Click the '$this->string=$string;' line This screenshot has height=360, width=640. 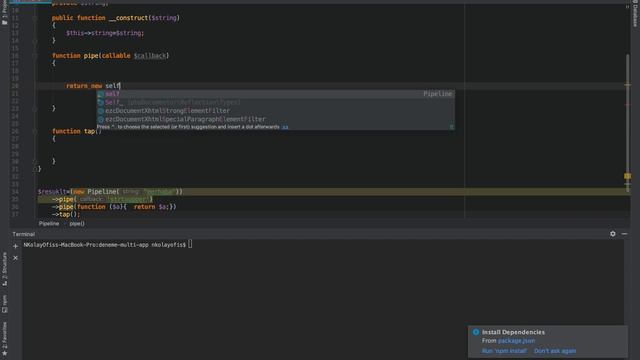pyautogui.click(x=105, y=33)
